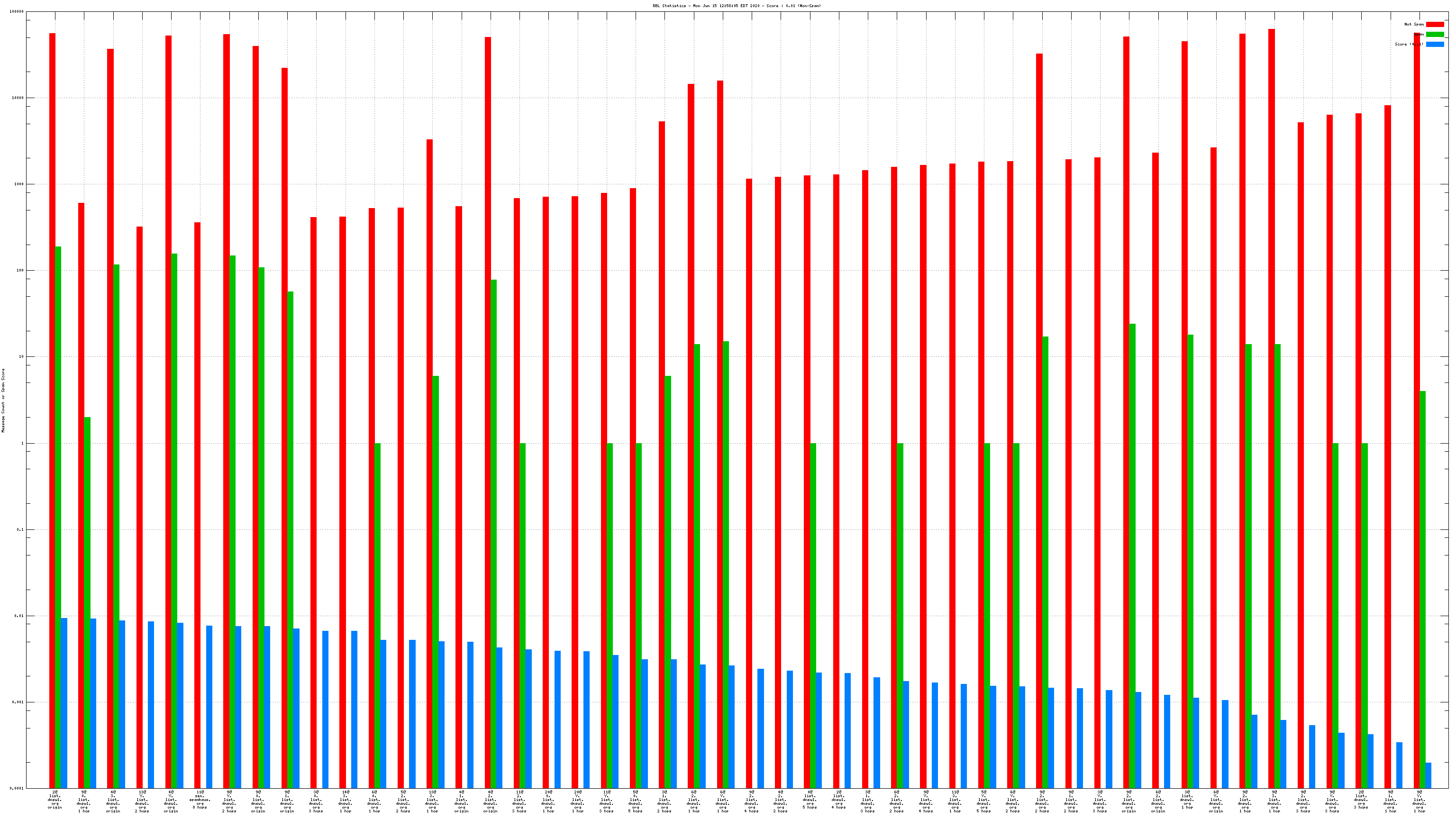Image resolution: width=1456 pixels, height=819 pixels.
Task: Click the blue Score legend swatch
Action: (x=1435, y=44)
